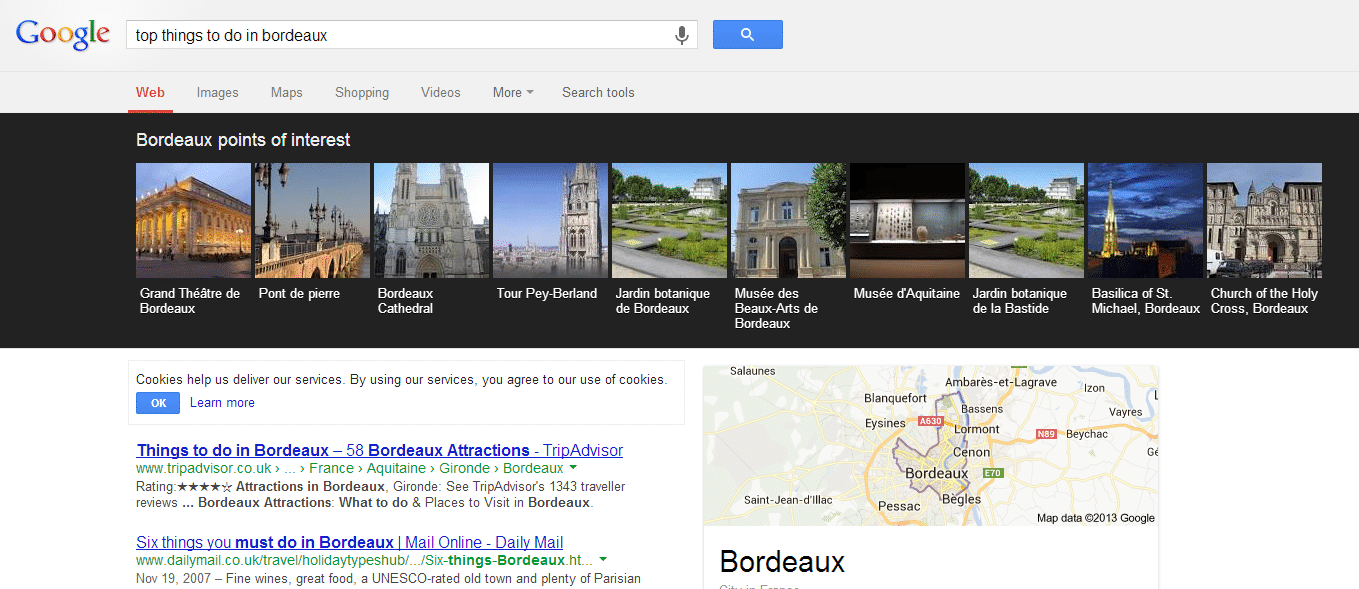Viewport: 1359px width, 589px height.
Task: Open the Grand Théâtre de Bordeaux thumbnail
Action: pyautogui.click(x=193, y=220)
